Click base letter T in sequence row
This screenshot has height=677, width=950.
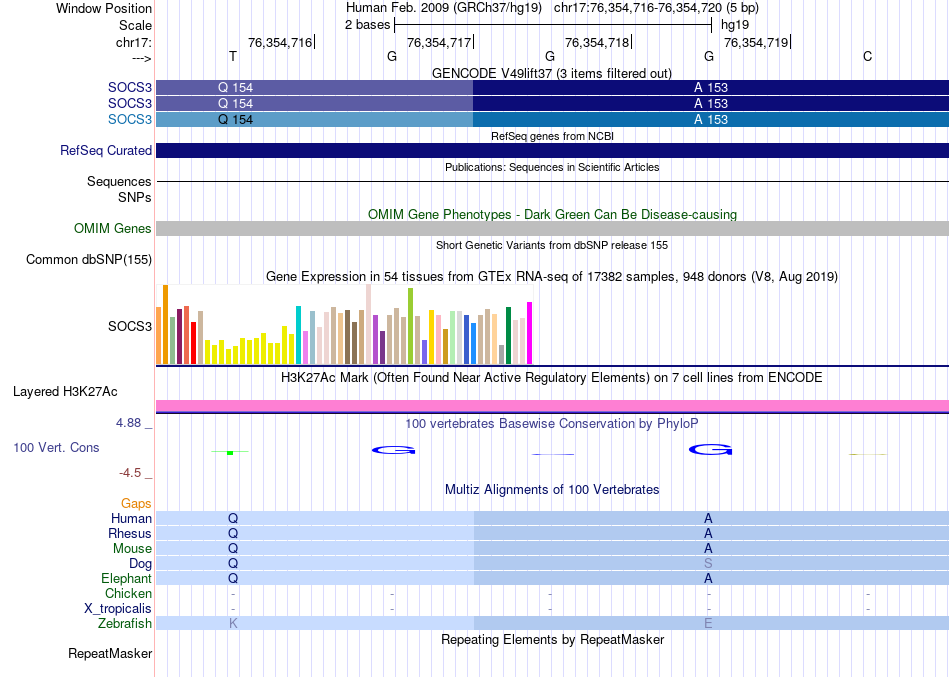coord(233,56)
